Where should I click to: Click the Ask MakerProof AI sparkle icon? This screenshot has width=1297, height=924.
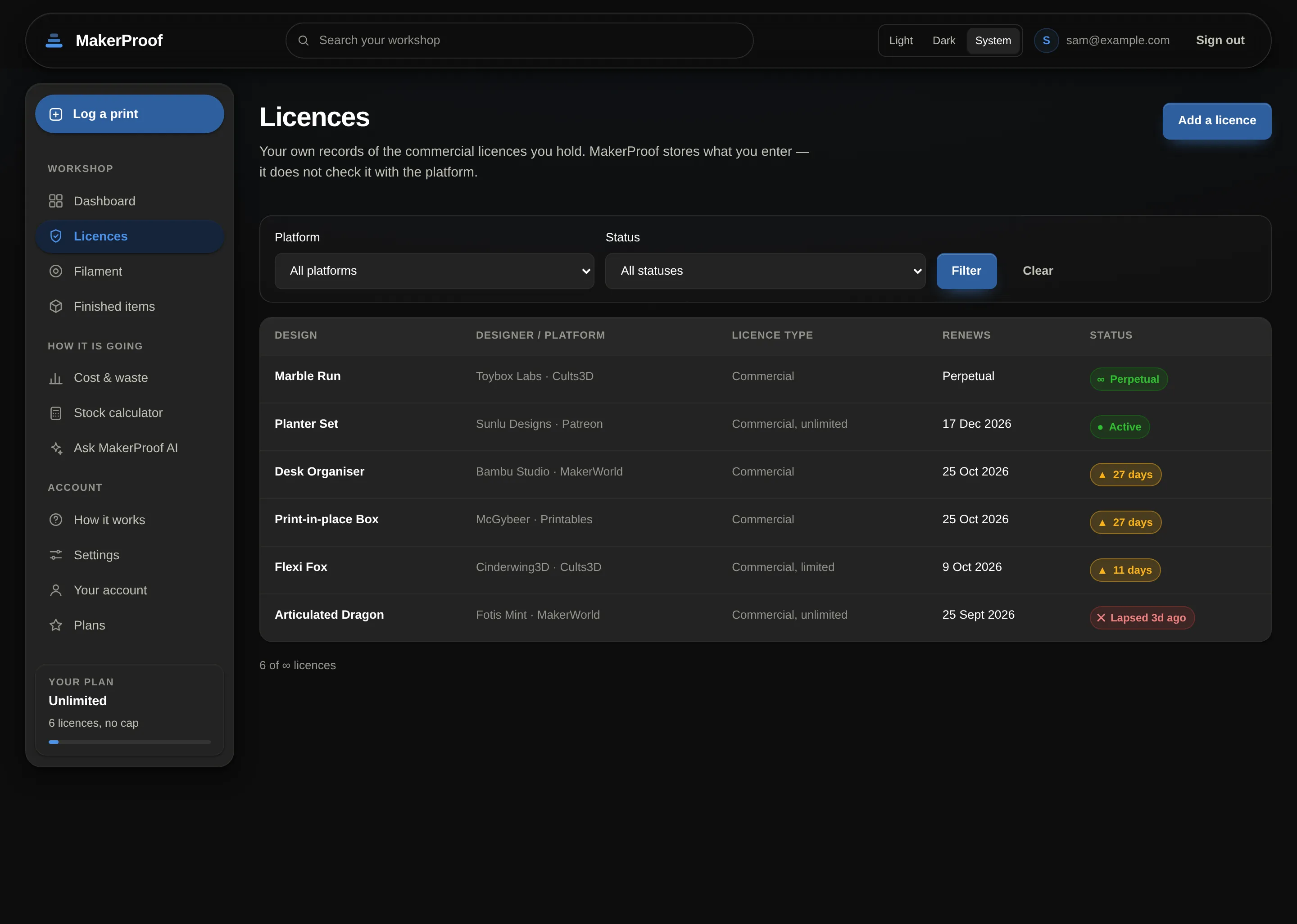click(x=56, y=448)
